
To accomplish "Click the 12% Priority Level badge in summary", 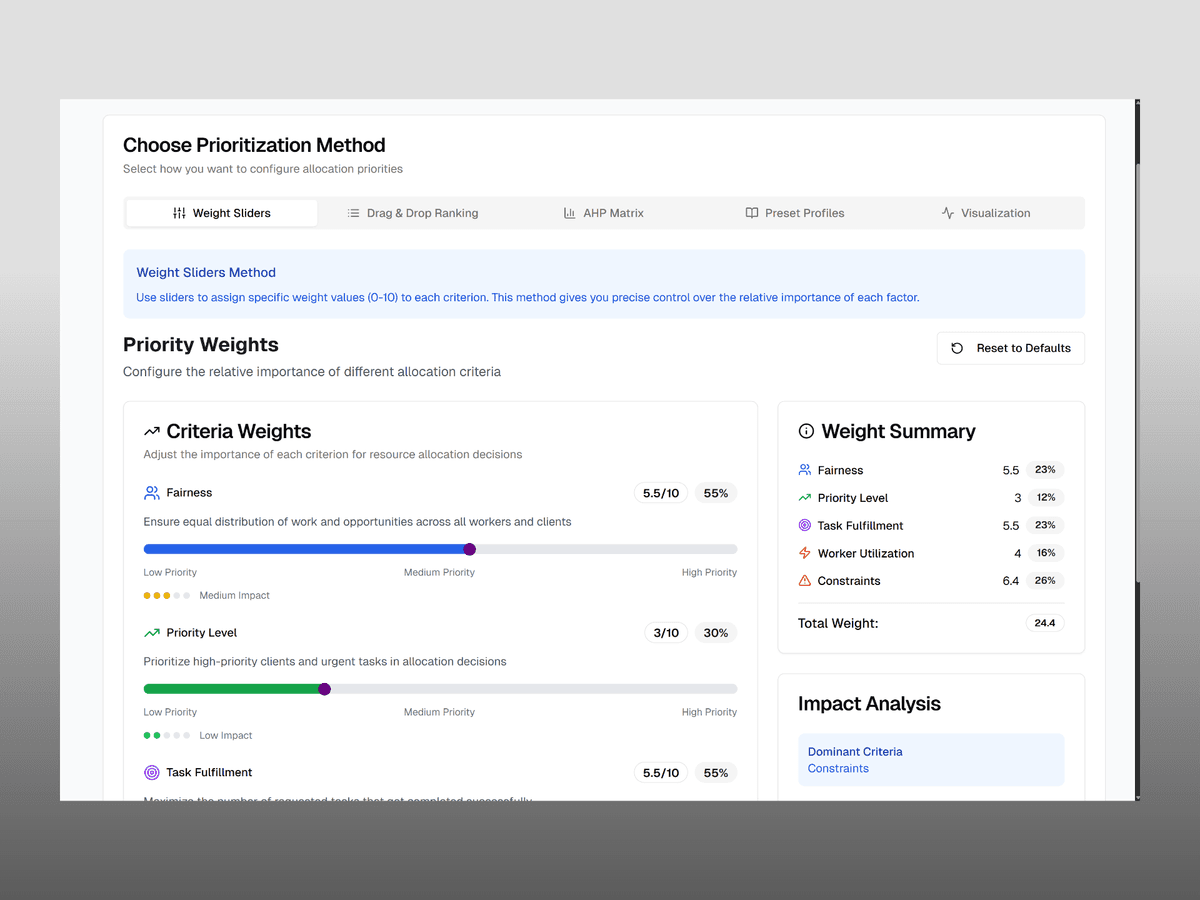I will coord(1045,497).
